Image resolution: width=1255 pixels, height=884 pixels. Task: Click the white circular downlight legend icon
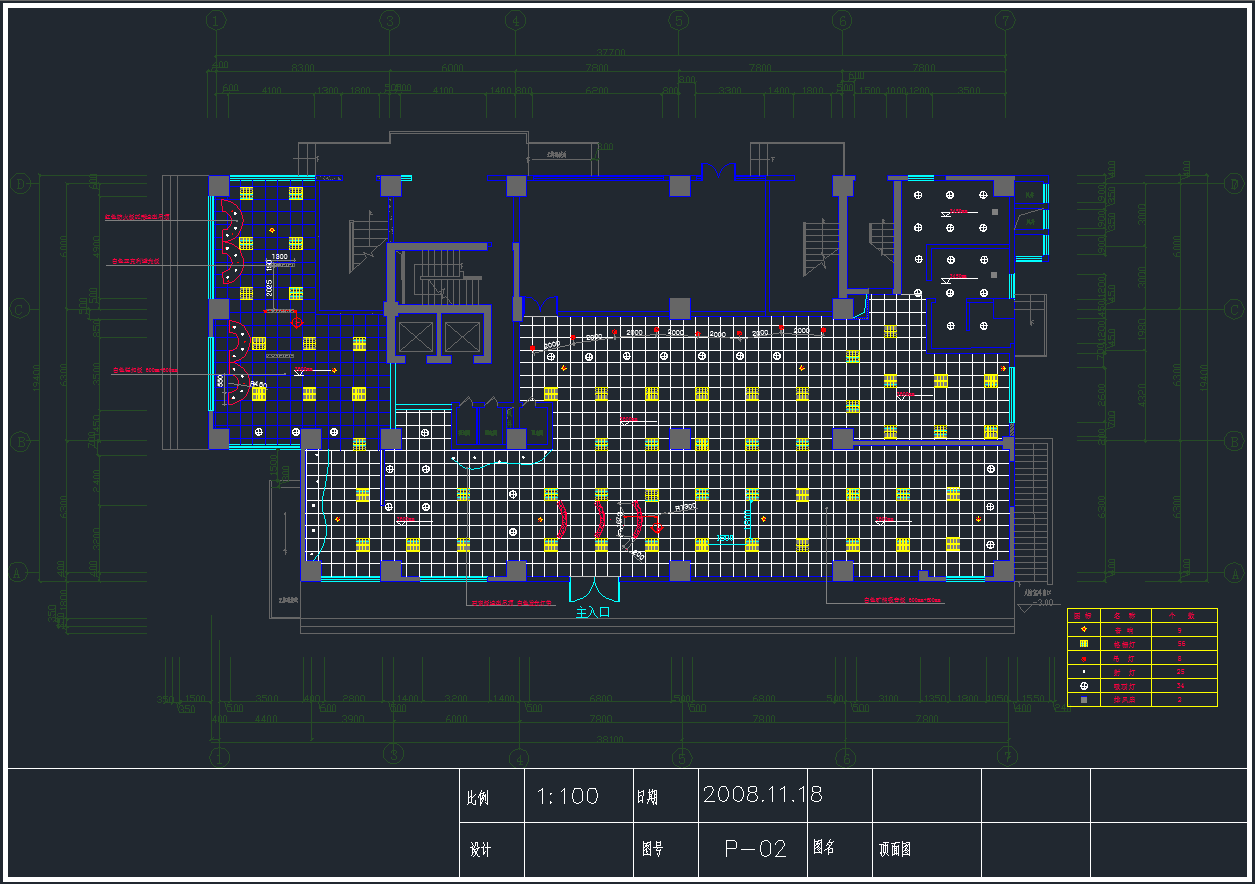[x=1083, y=686]
